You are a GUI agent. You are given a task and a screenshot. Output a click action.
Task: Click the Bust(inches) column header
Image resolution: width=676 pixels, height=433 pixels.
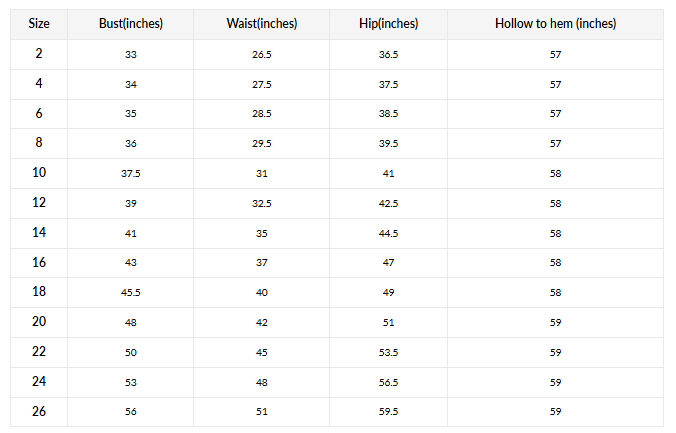(x=131, y=23)
